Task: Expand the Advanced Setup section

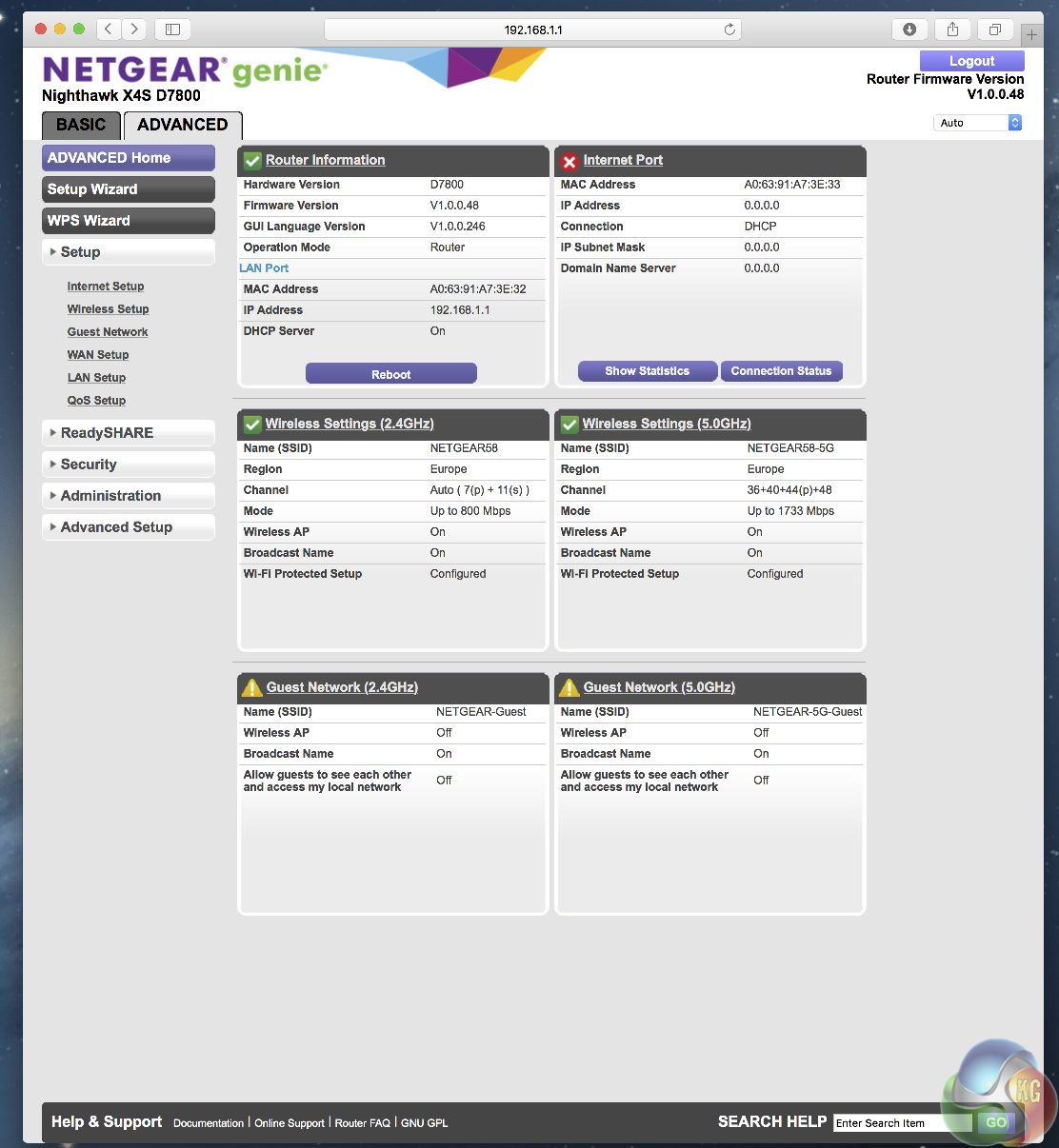Action: (x=129, y=527)
